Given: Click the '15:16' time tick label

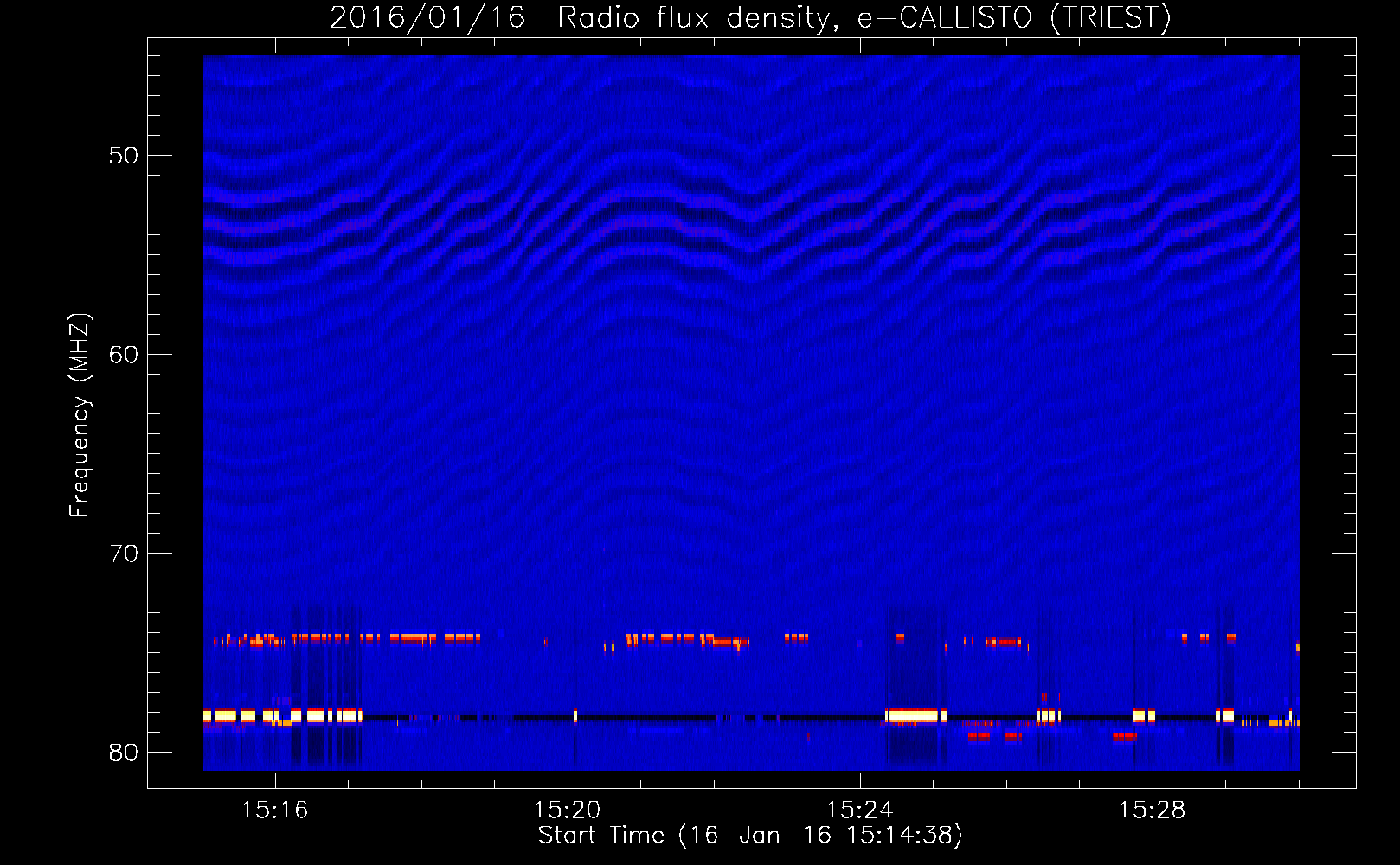Looking at the screenshot, I should tap(274, 810).
